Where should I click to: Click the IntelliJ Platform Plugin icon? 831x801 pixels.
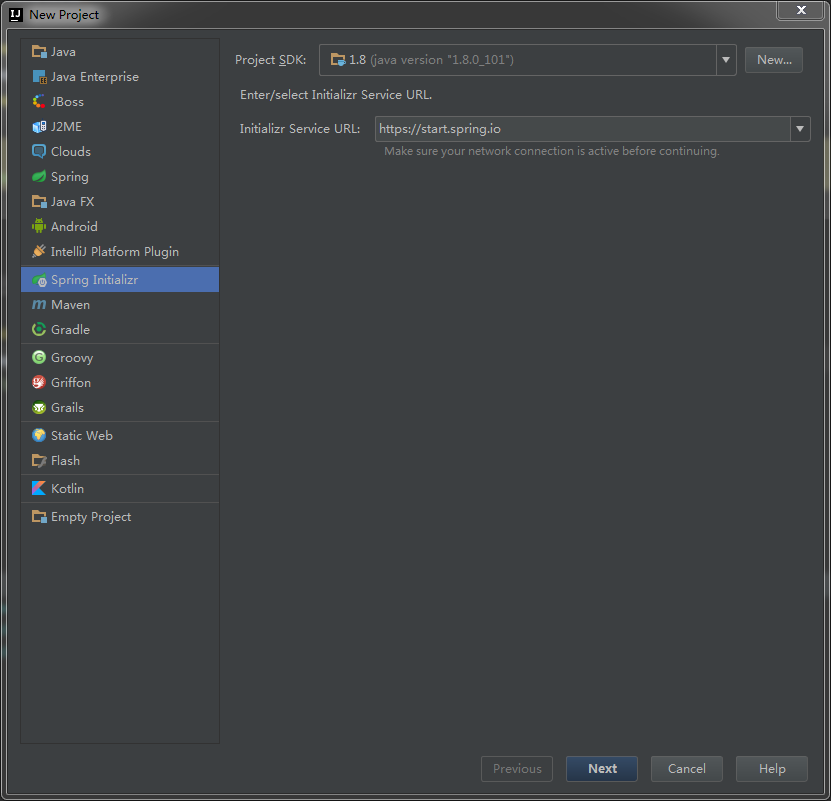point(39,251)
